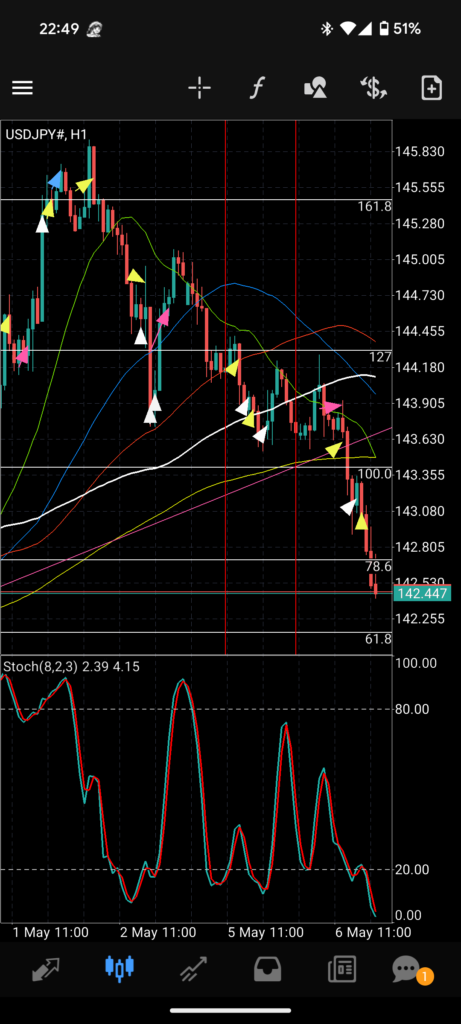
Task: Open the symbol switch dollar icon
Action: (x=374, y=88)
